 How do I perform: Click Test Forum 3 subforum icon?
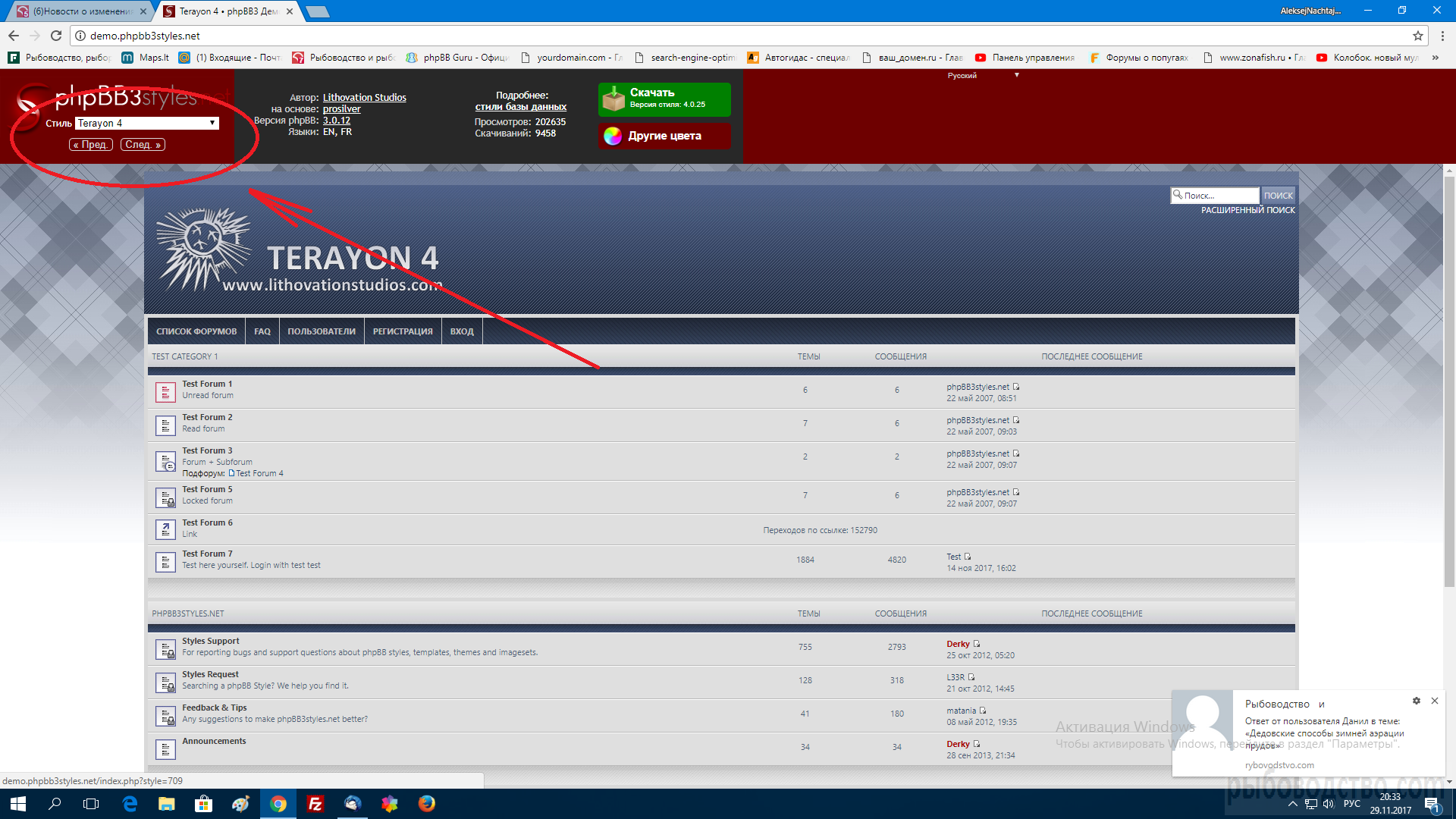(x=165, y=461)
